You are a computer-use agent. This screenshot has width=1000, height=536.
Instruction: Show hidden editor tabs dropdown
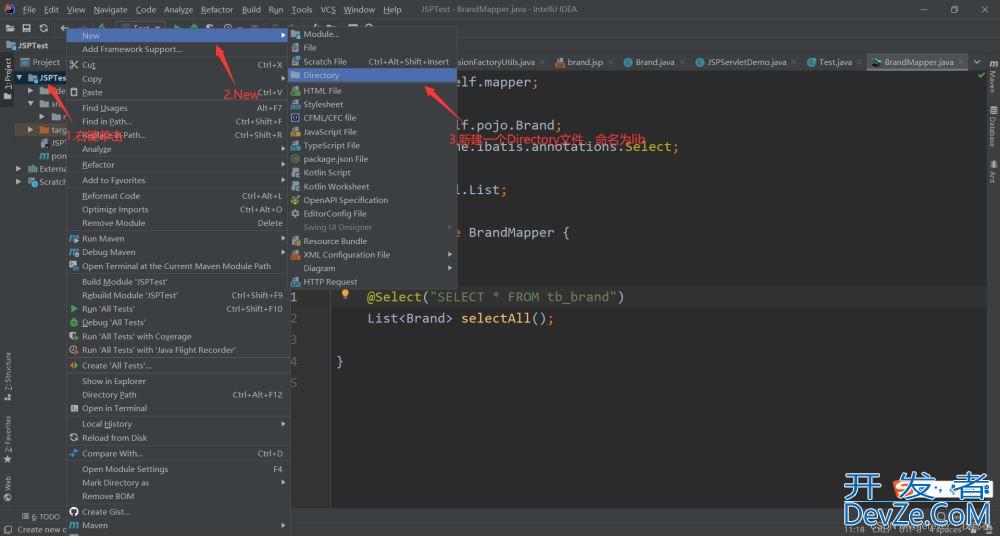click(x=977, y=62)
